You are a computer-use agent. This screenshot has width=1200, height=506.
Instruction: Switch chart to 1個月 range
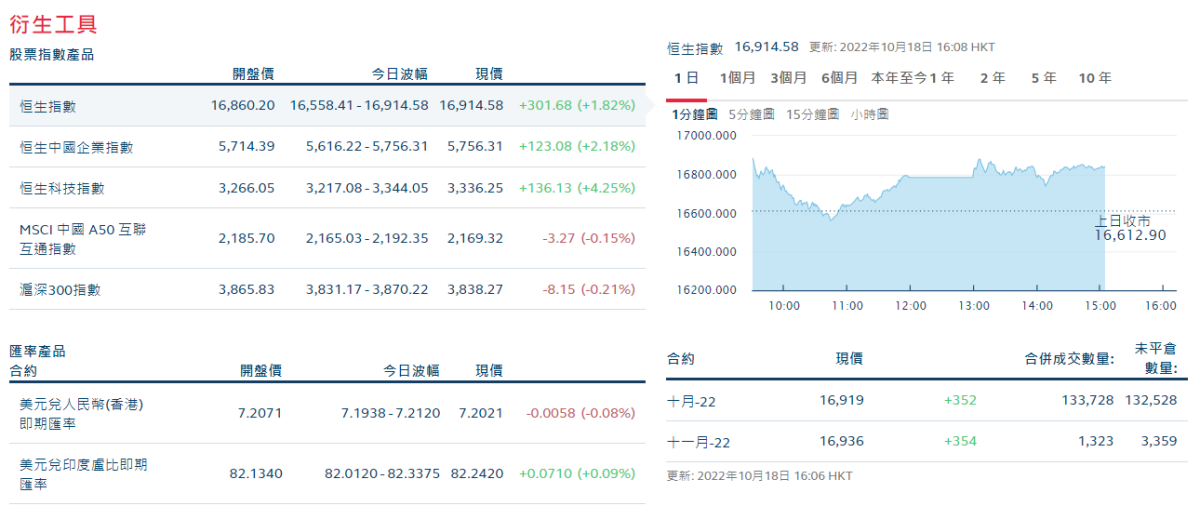737,78
